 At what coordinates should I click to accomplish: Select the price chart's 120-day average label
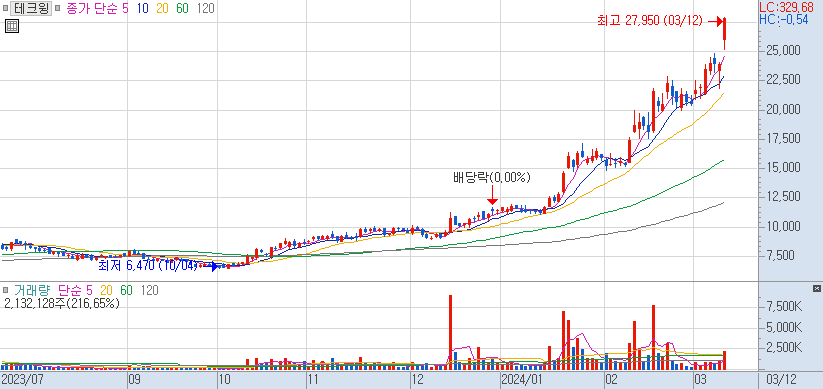tap(205, 9)
